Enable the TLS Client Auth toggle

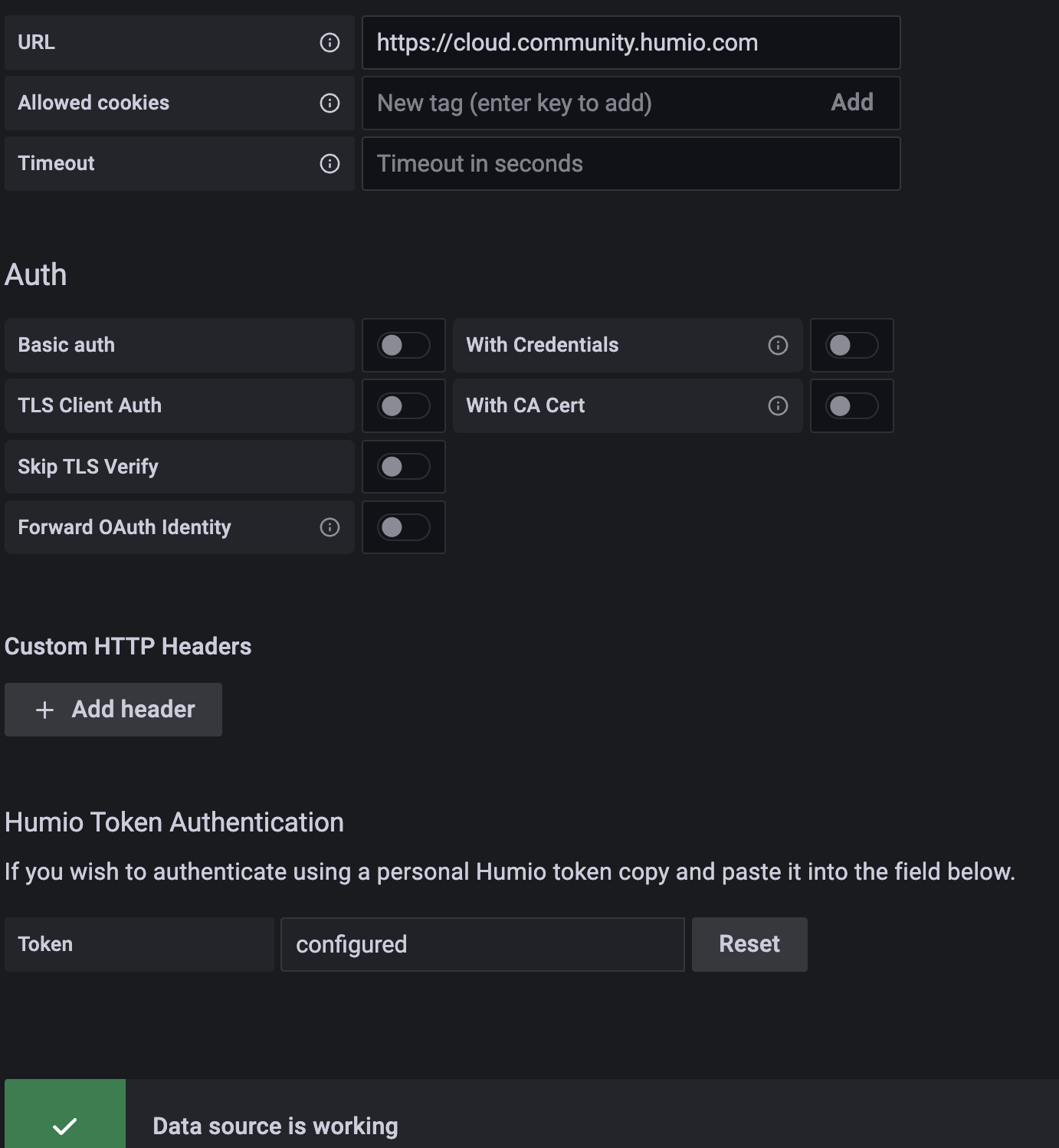click(404, 406)
